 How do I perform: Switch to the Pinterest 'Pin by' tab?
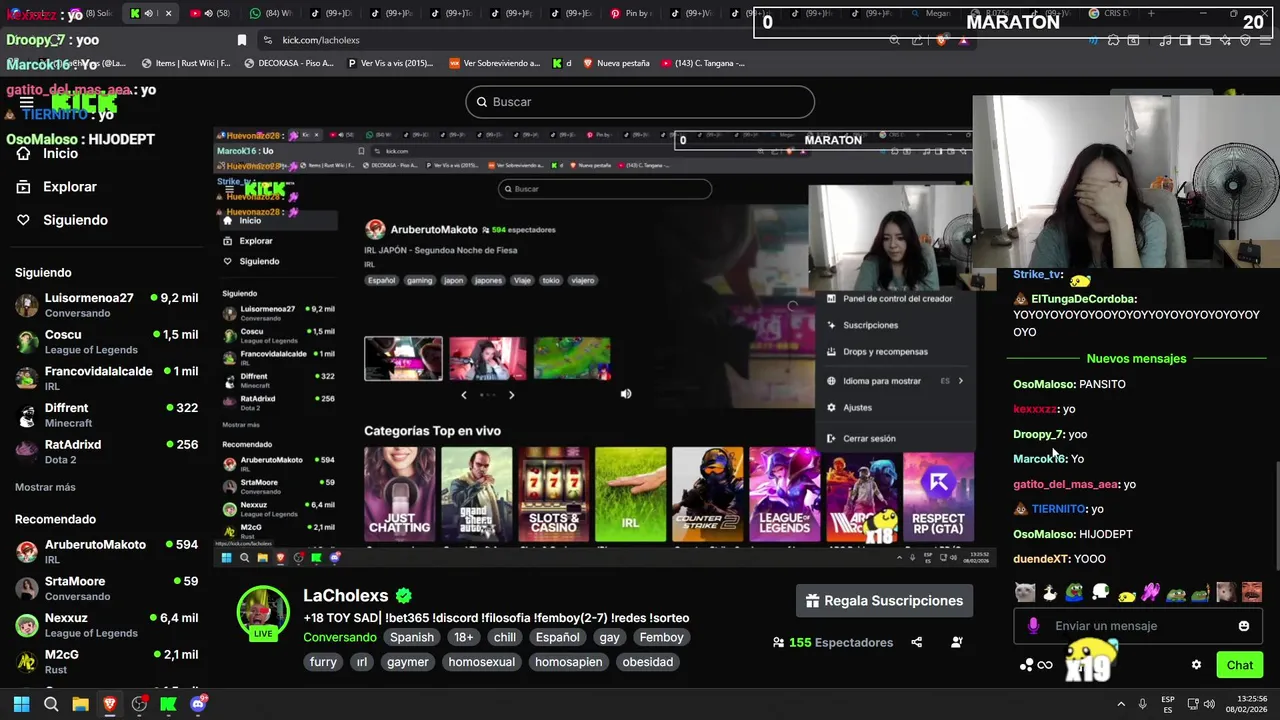pos(630,14)
